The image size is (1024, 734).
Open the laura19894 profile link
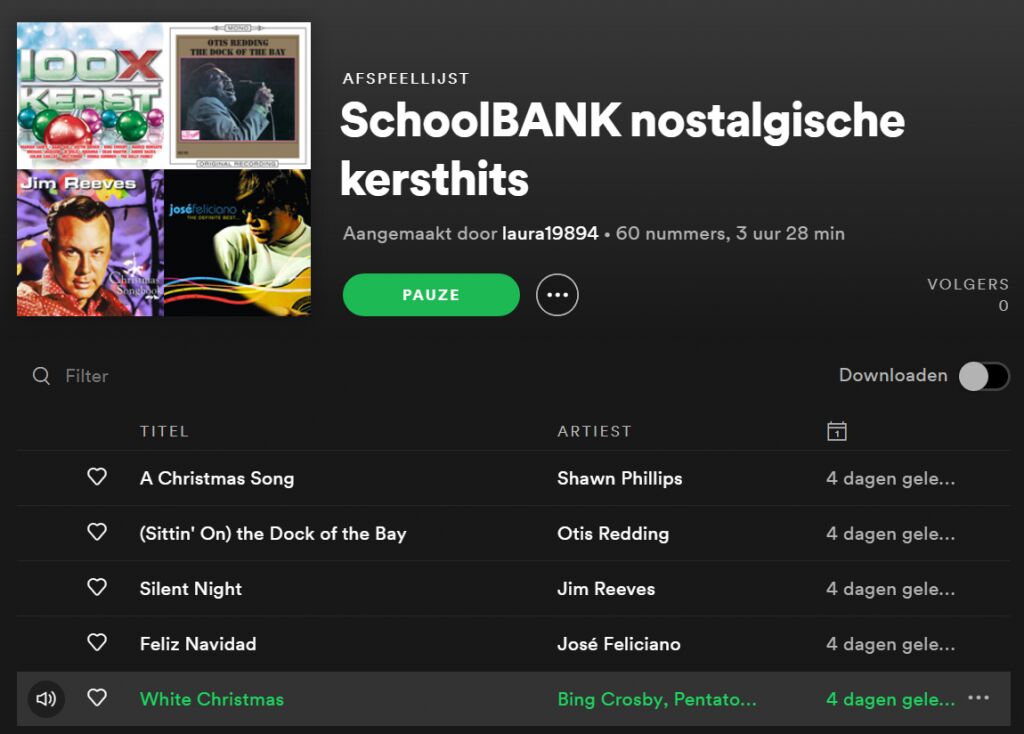550,234
